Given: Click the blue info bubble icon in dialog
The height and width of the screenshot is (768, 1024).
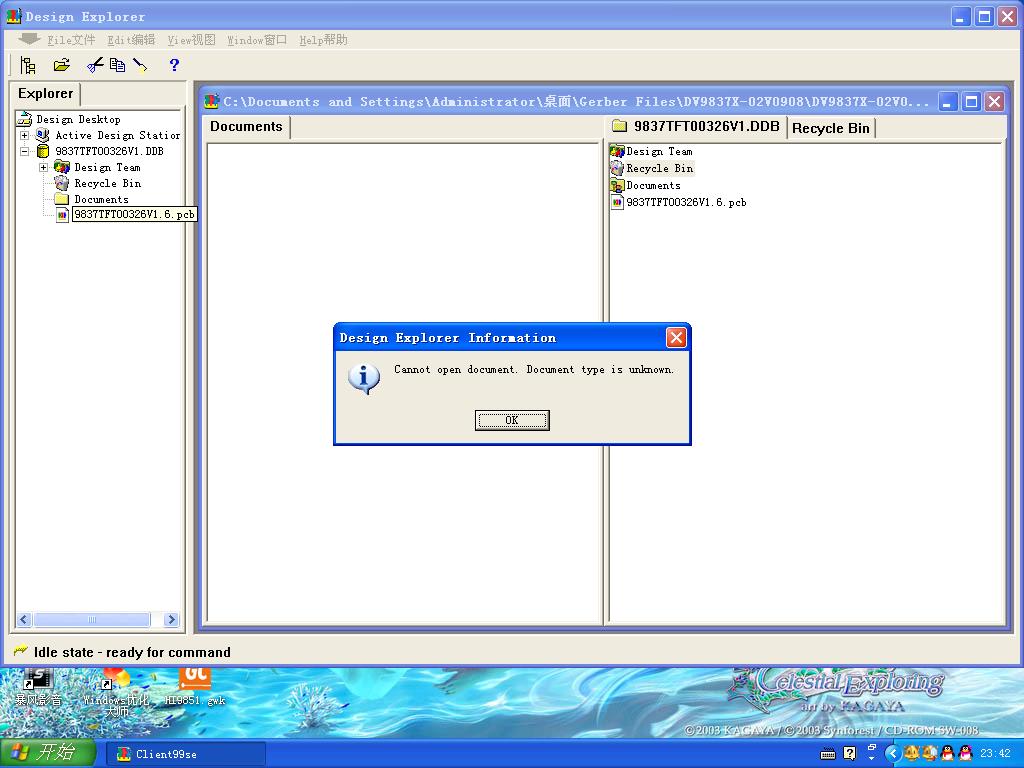Looking at the screenshot, I should 364,379.
